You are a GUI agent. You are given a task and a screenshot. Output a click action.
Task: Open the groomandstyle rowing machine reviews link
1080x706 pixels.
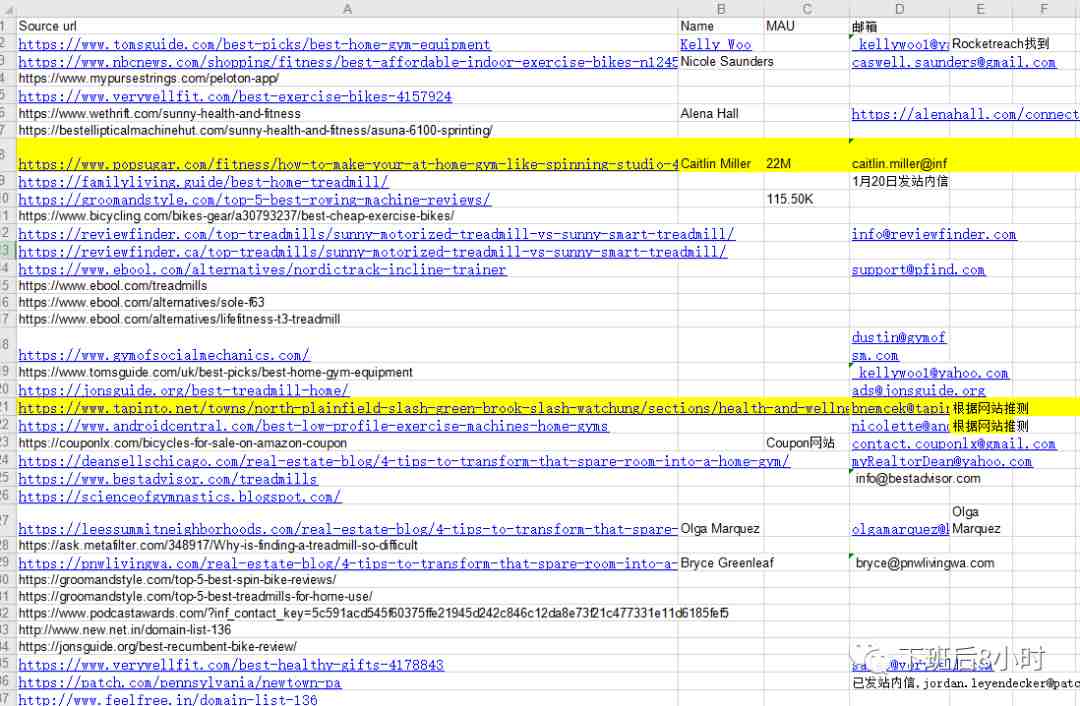click(x=254, y=200)
